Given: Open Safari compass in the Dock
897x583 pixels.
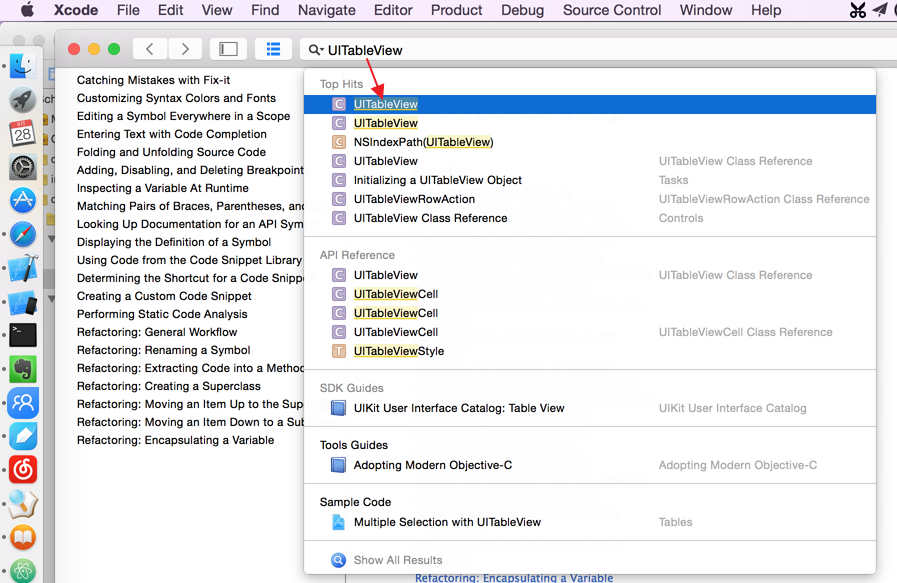Looking at the screenshot, I should tap(23, 234).
